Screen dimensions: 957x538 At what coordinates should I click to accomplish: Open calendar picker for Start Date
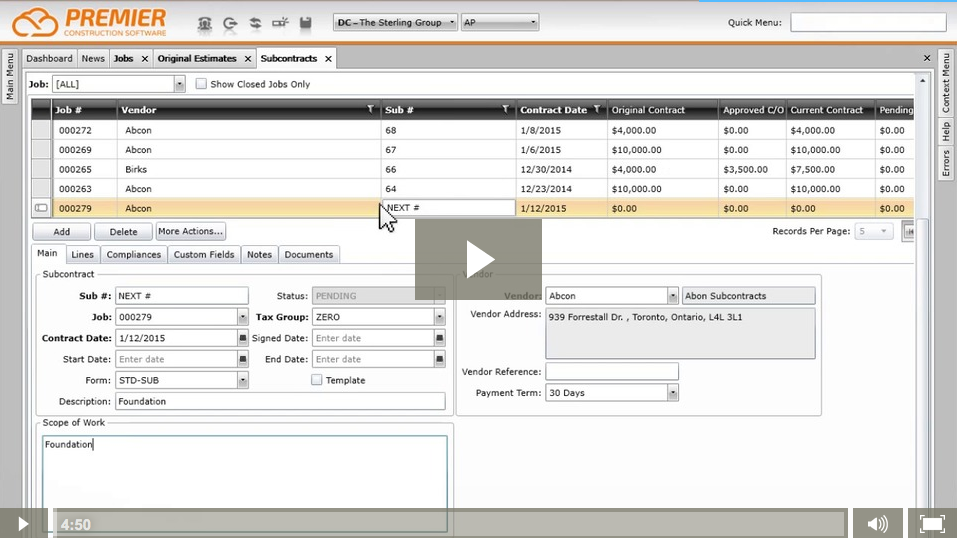[242, 359]
